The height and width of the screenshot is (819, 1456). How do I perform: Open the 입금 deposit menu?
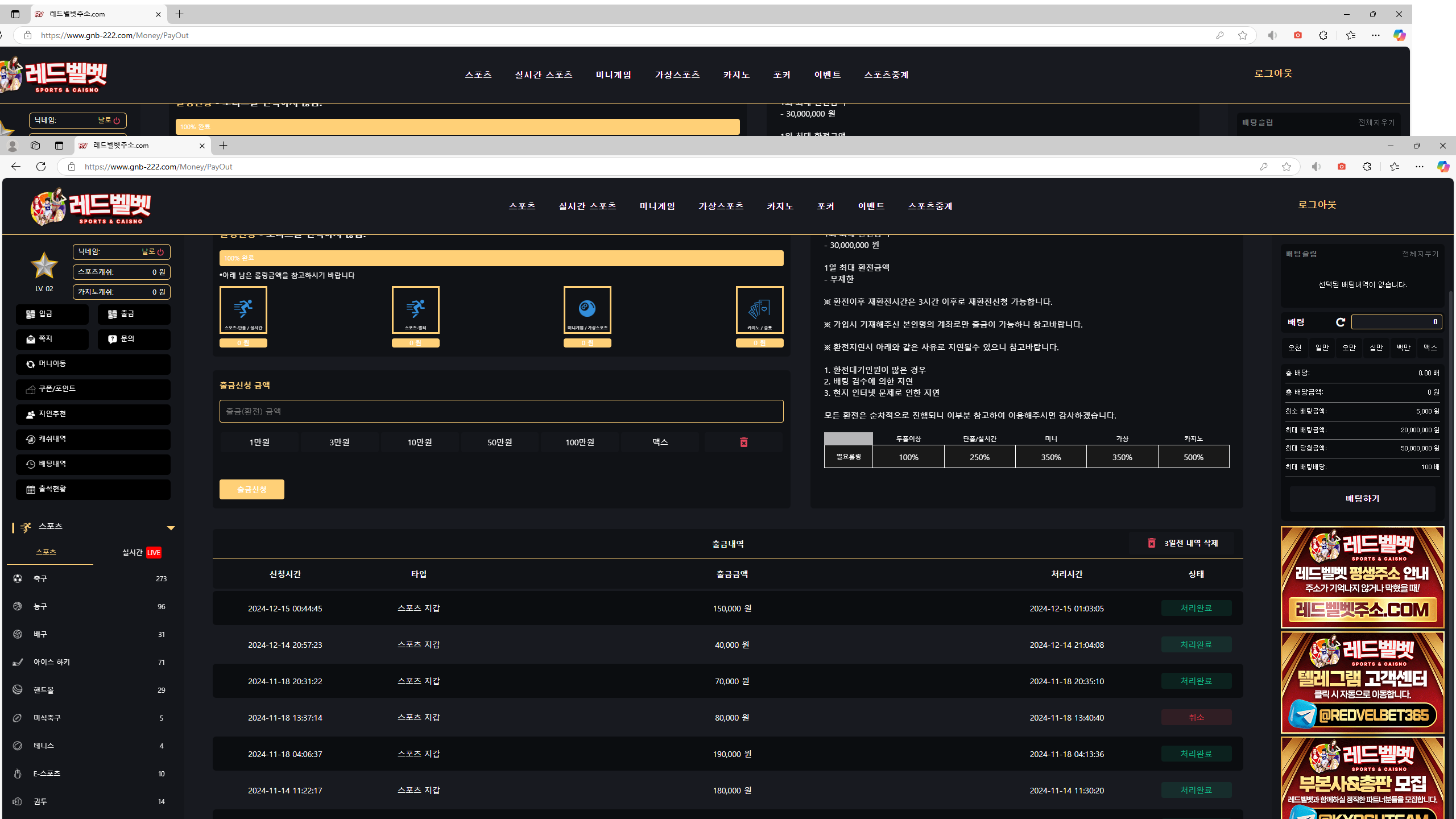click(x=52, y=314)
